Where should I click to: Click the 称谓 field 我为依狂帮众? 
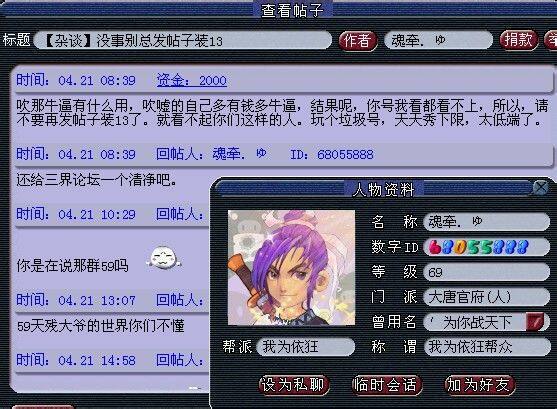coord(487,346)
